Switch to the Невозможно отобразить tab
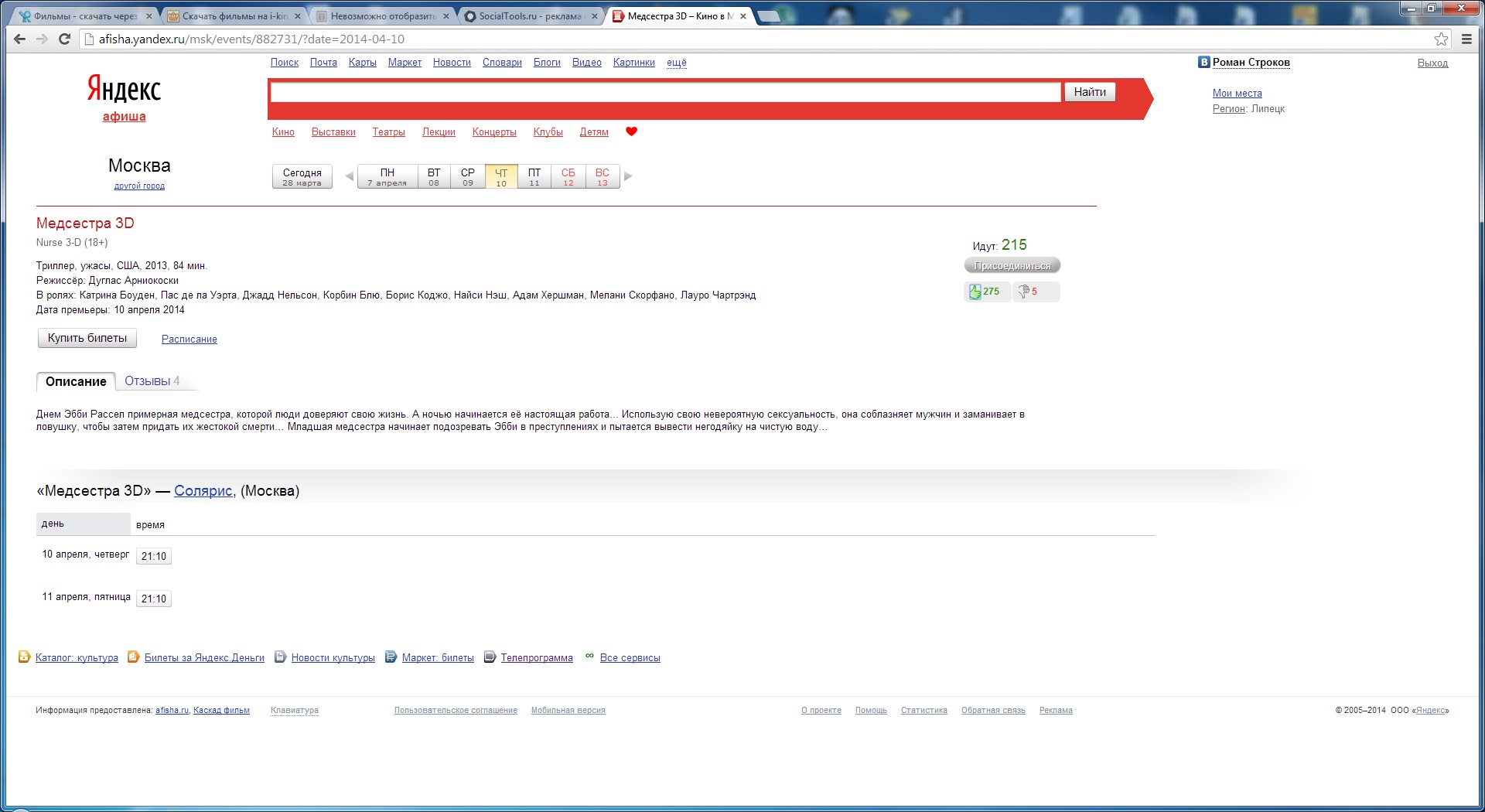This screenshot has height=812, width=1485. pos(381,16)
